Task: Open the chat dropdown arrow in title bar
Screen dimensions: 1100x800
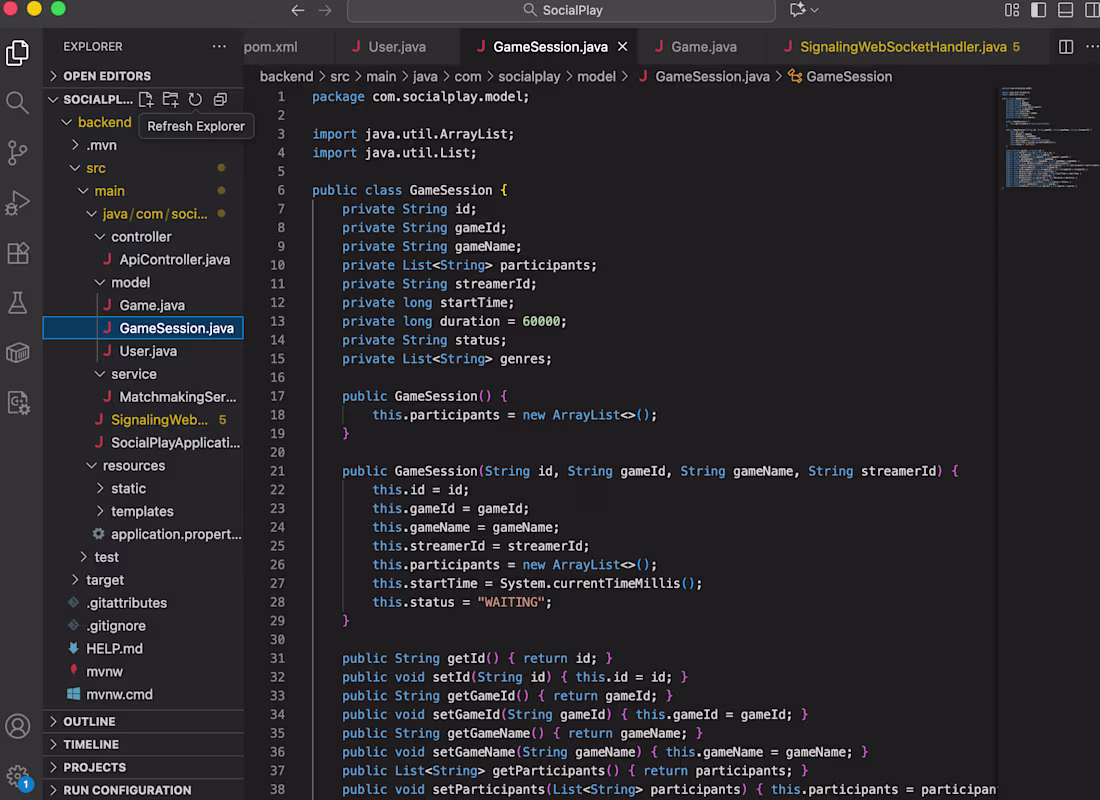Action: pos(814,10)
